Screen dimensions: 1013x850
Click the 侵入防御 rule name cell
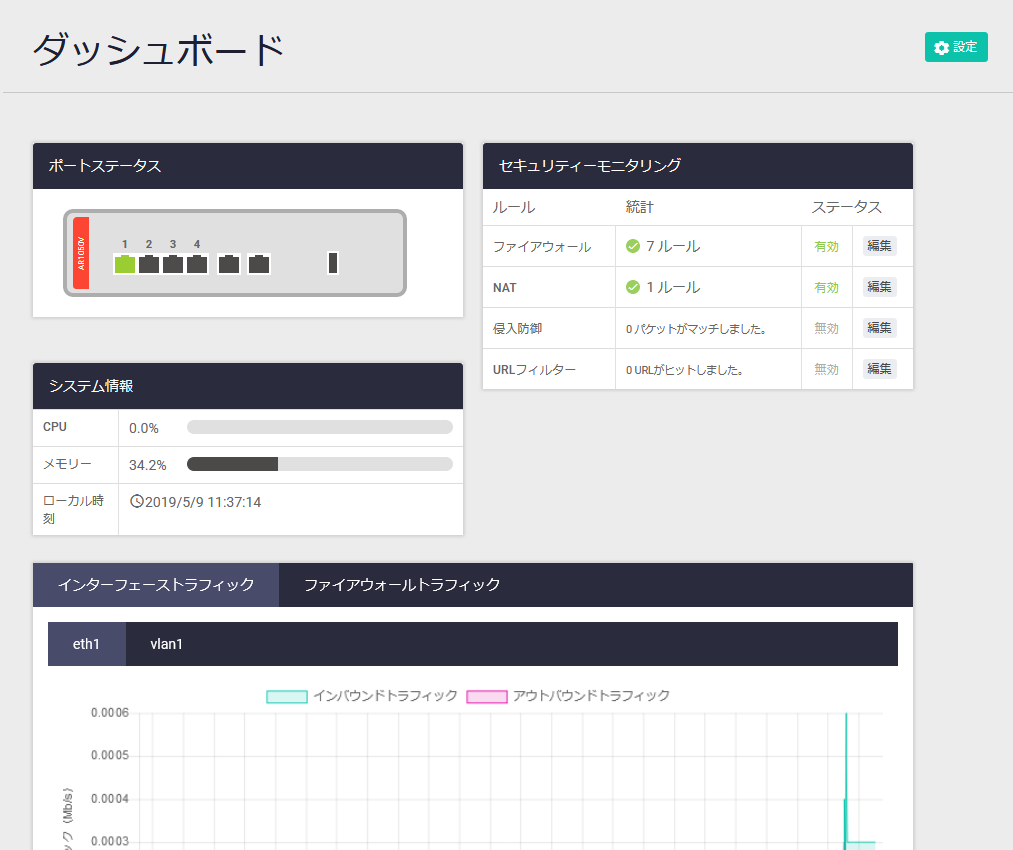tap(549, 328)
